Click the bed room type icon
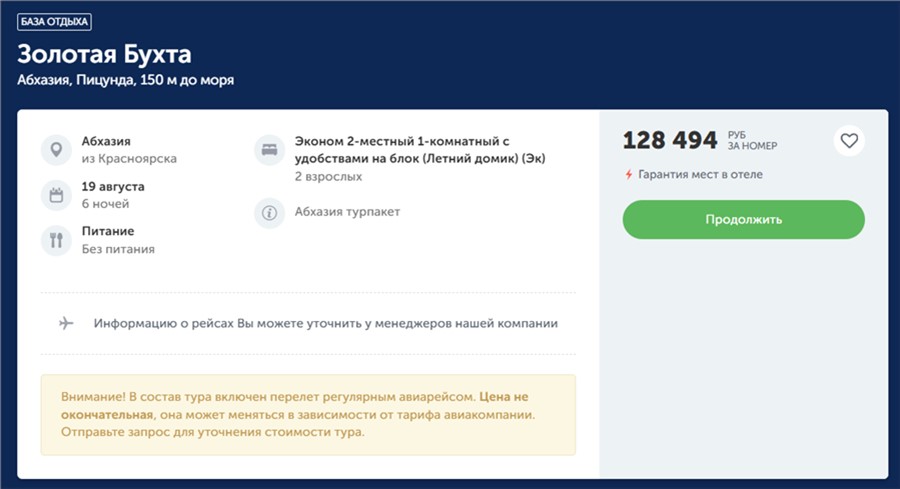The width and height of the screenshot is (900, 489). [269, 150]
